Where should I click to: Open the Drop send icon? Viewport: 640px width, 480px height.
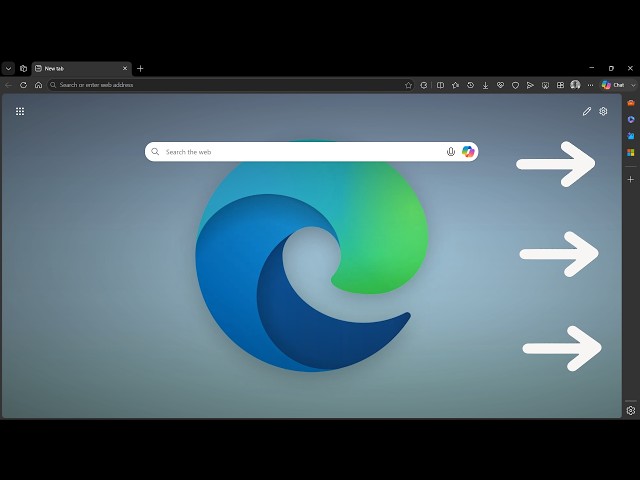530,85
